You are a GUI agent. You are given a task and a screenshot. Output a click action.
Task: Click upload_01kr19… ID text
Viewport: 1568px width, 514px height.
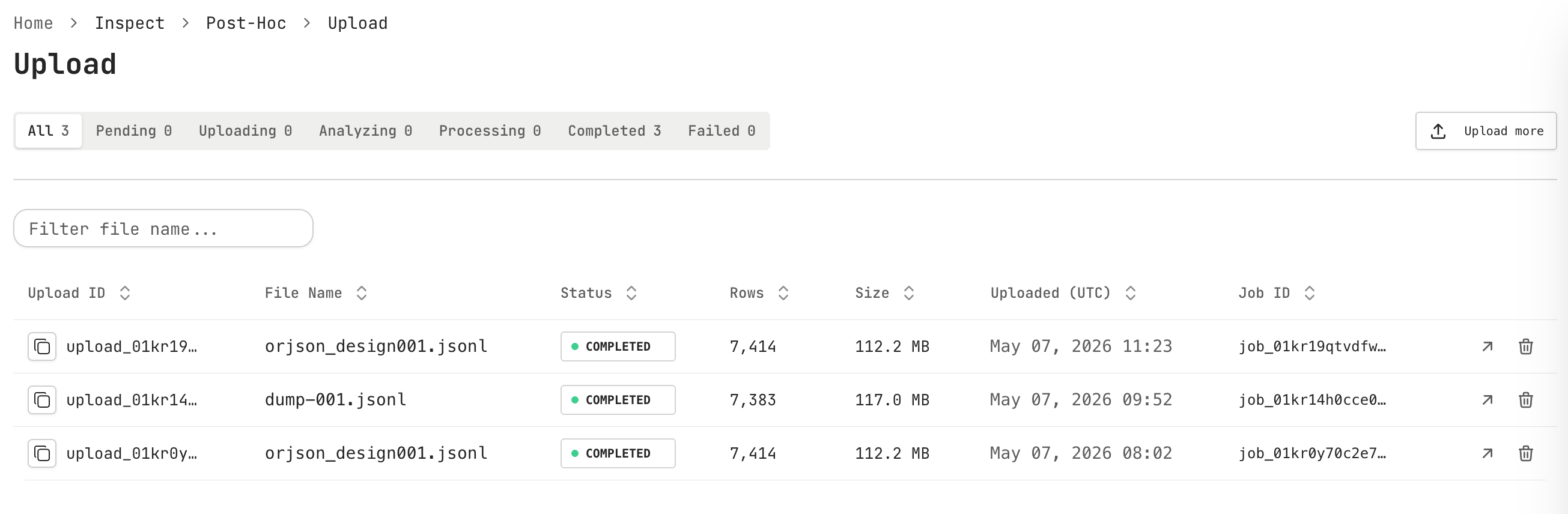point(132,346)
